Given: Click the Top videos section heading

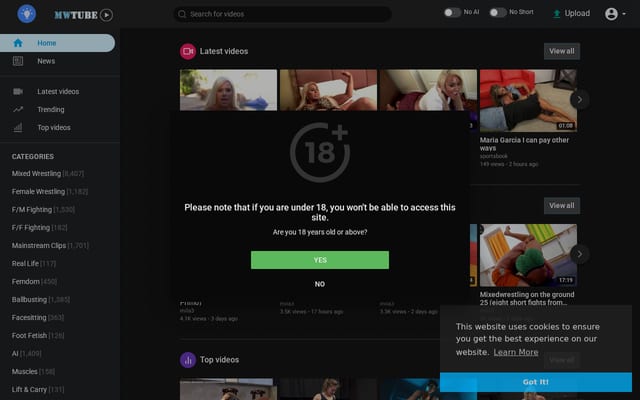Looking at the screenshot, I should pos(219,360).
